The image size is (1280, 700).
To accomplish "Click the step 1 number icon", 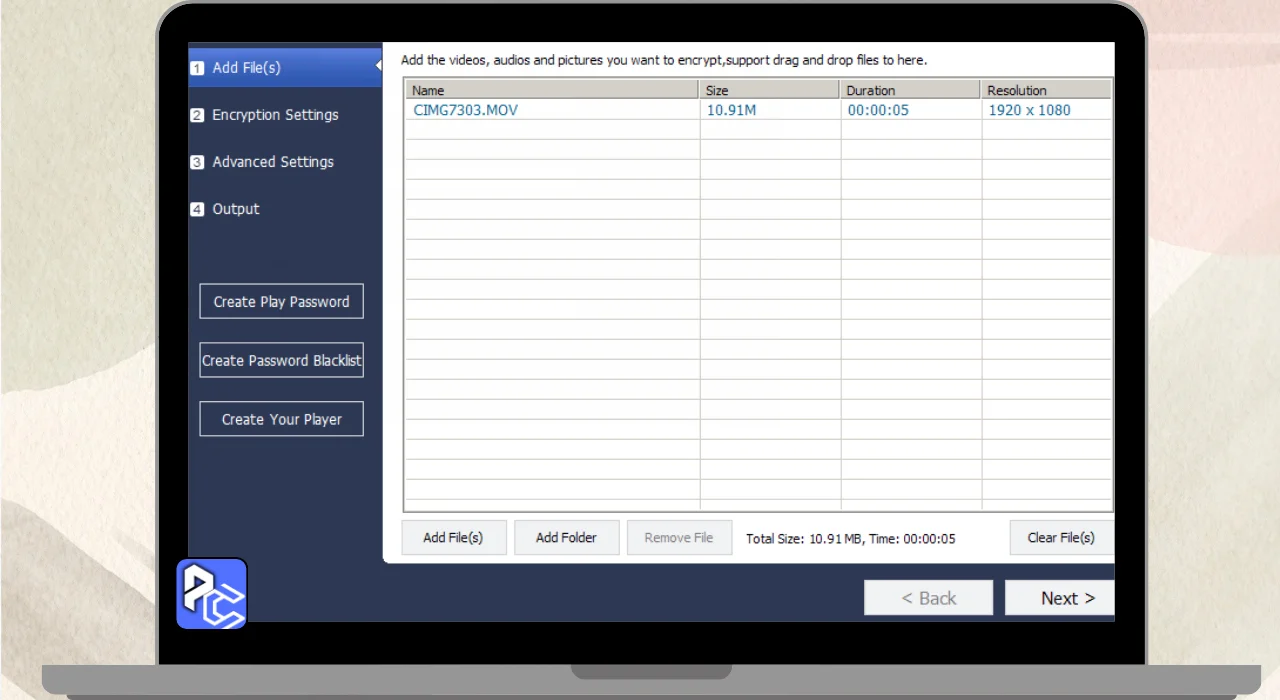I will tap(197, 68).
